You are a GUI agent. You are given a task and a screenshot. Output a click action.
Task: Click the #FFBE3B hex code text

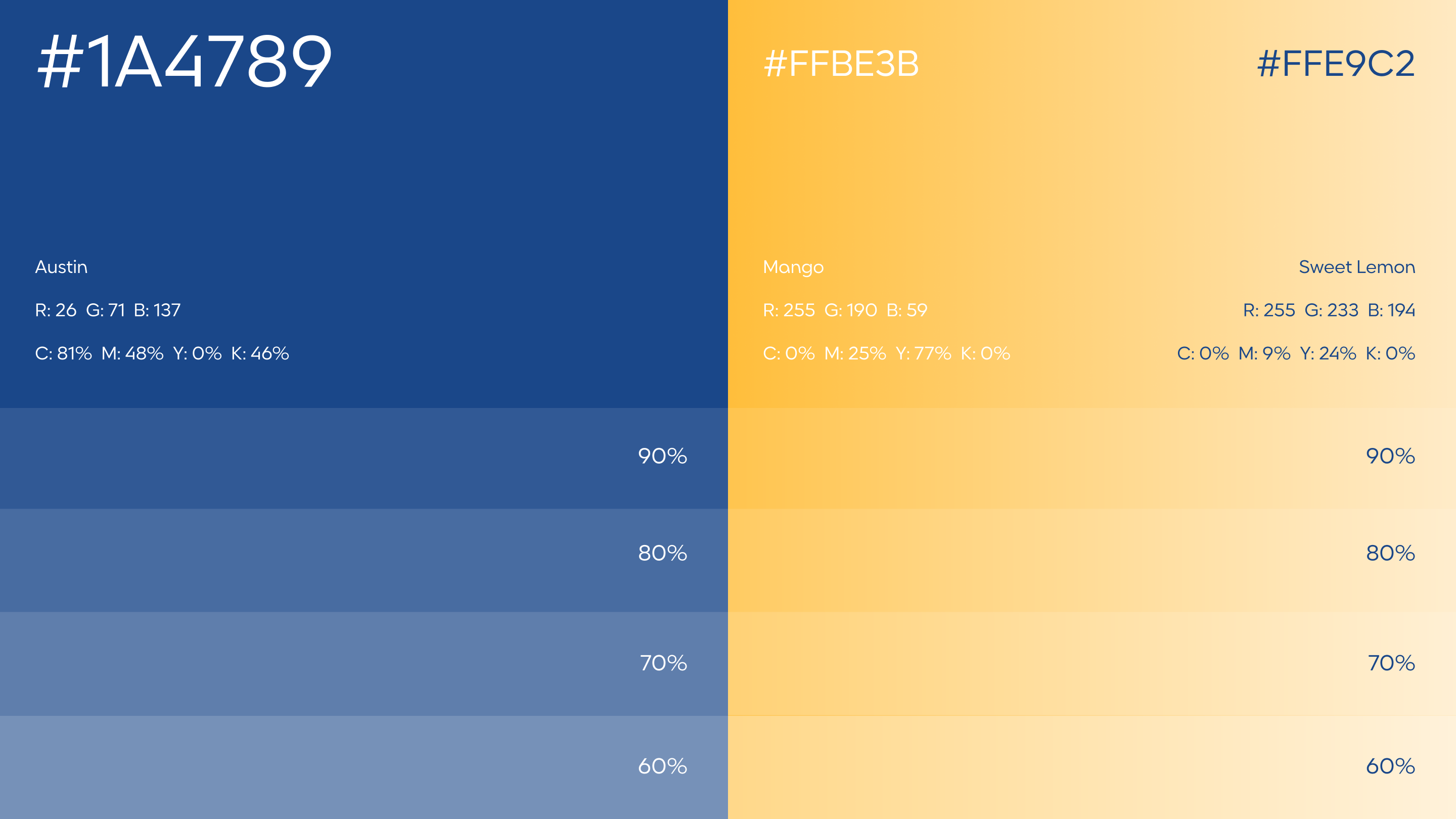pyautogui.click(x=841, y=63)
